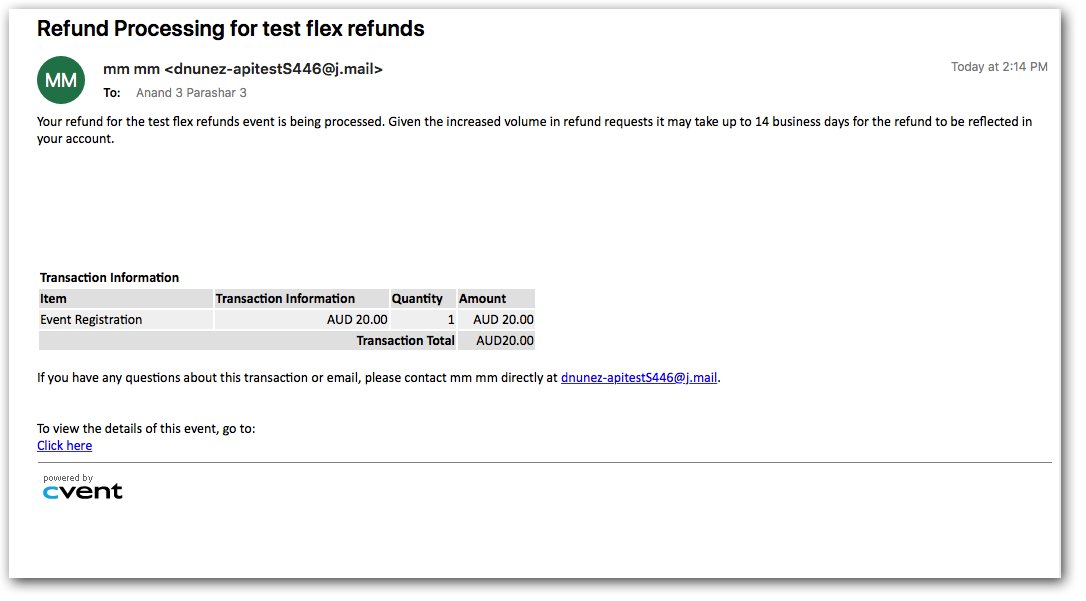Click the powered by text
1086x601 pixels.
click(68, 478)
